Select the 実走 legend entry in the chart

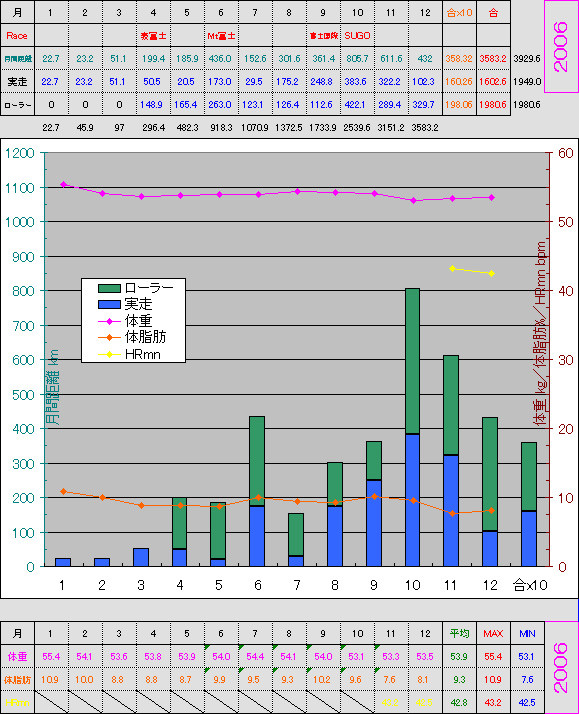pyautogui.click(x=125, y=304)
